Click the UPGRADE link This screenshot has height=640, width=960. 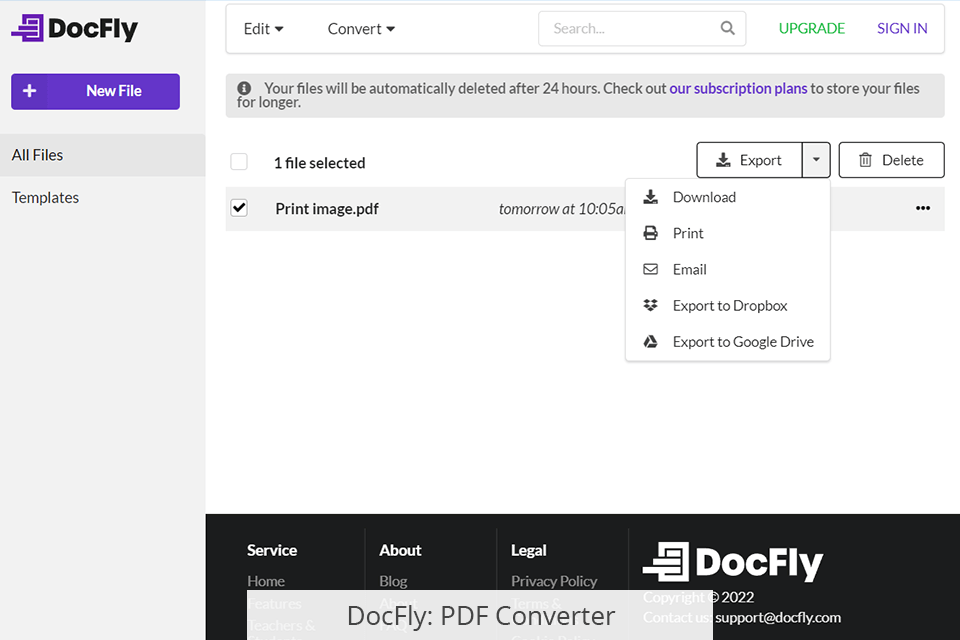(811, 28)
